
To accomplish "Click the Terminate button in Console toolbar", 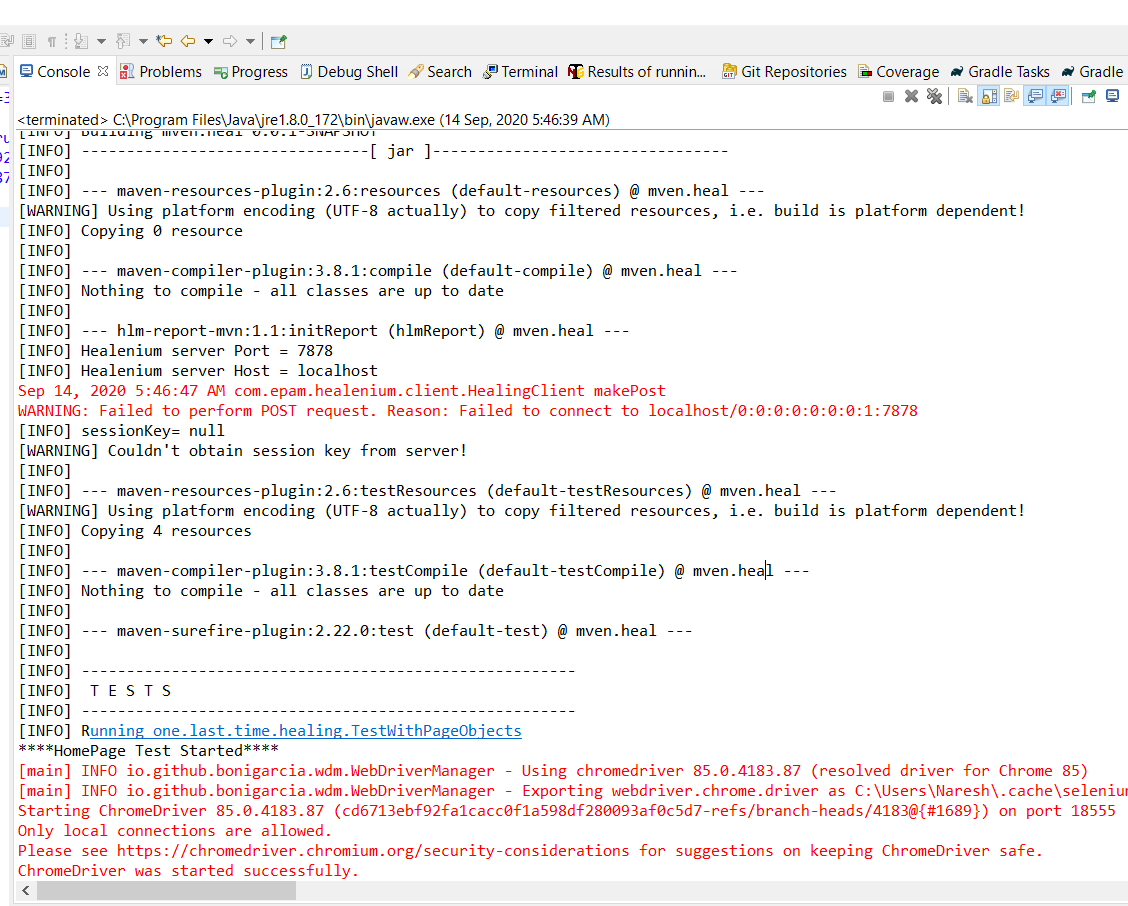I will point(888,96).
